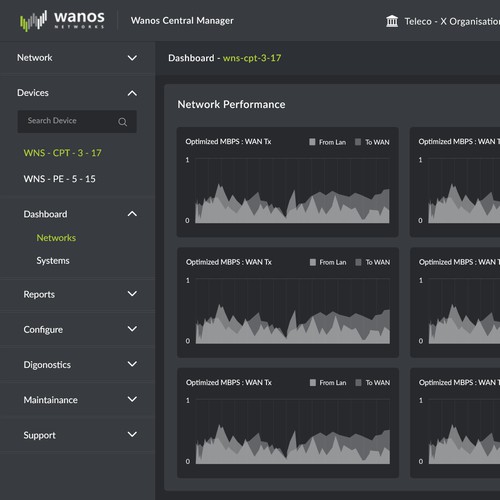The image size is (500, 500).
Task: Open the Networks dashboard item
Action: click(x=56, y=238)
